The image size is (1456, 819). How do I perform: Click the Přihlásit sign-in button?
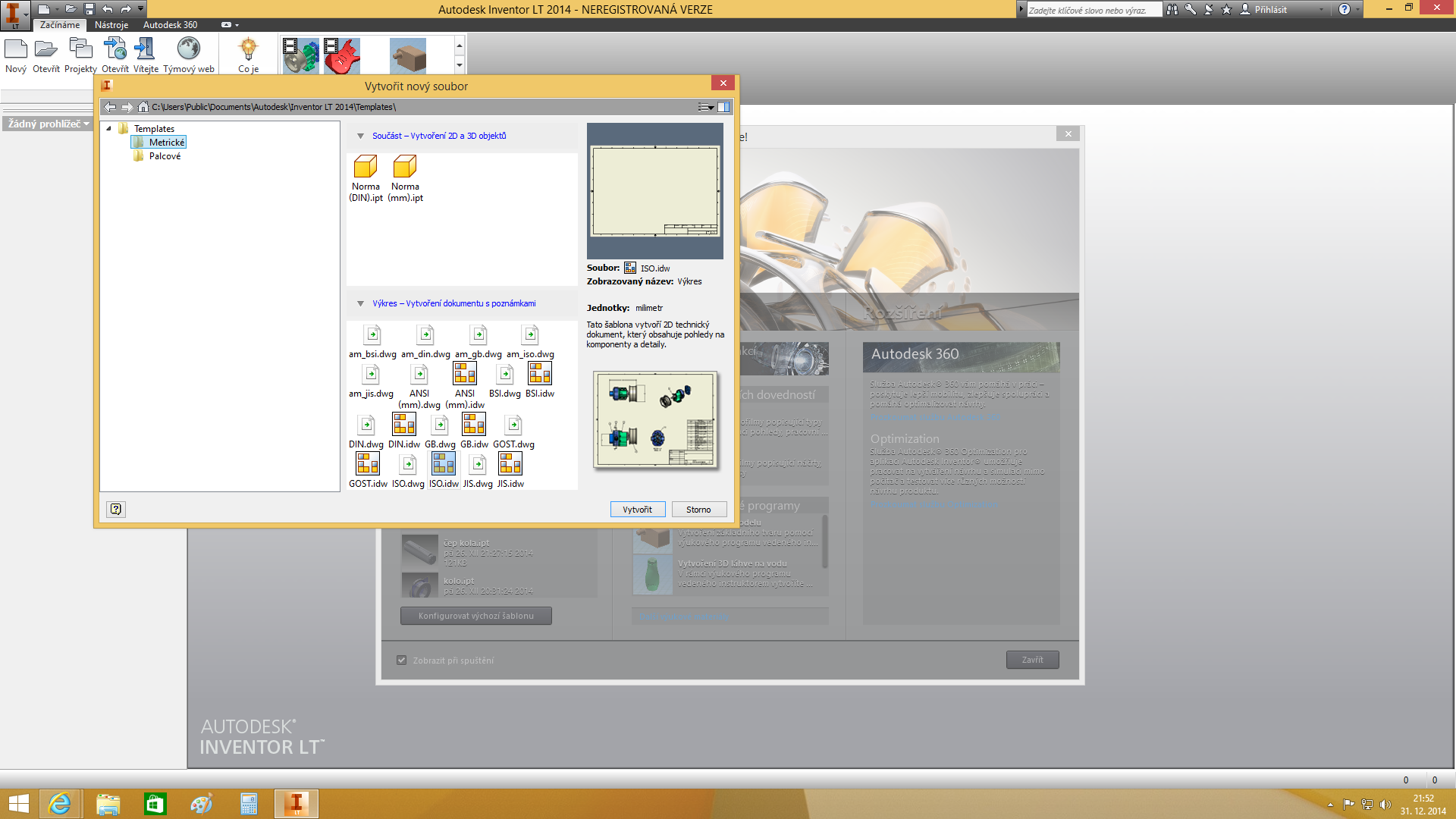pyautogui.click(x=1263, y=10)
